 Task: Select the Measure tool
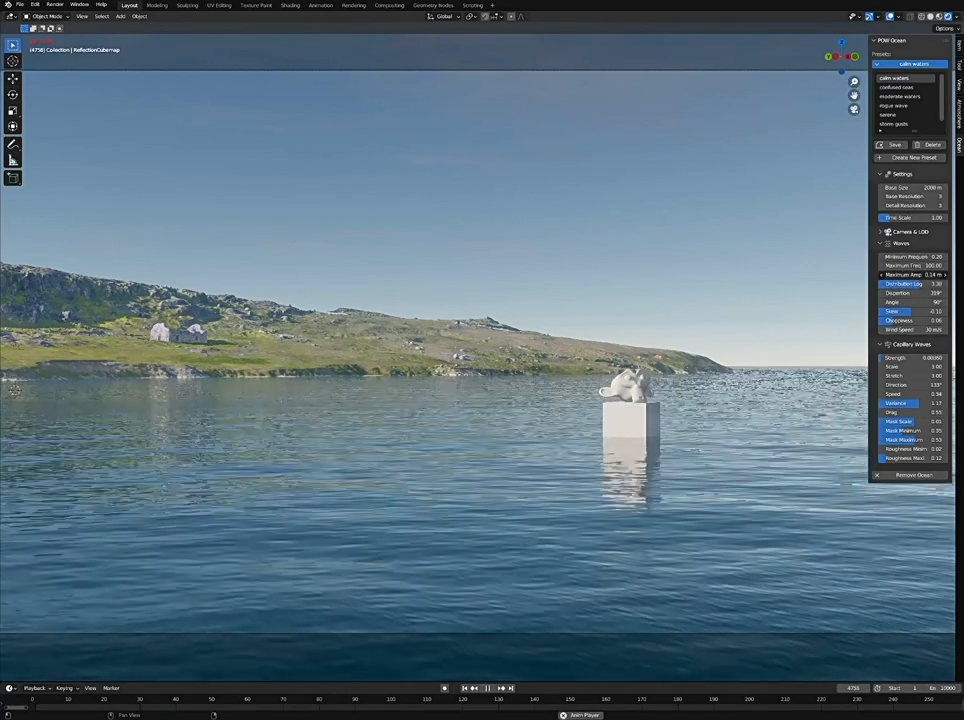coord(13,158)
